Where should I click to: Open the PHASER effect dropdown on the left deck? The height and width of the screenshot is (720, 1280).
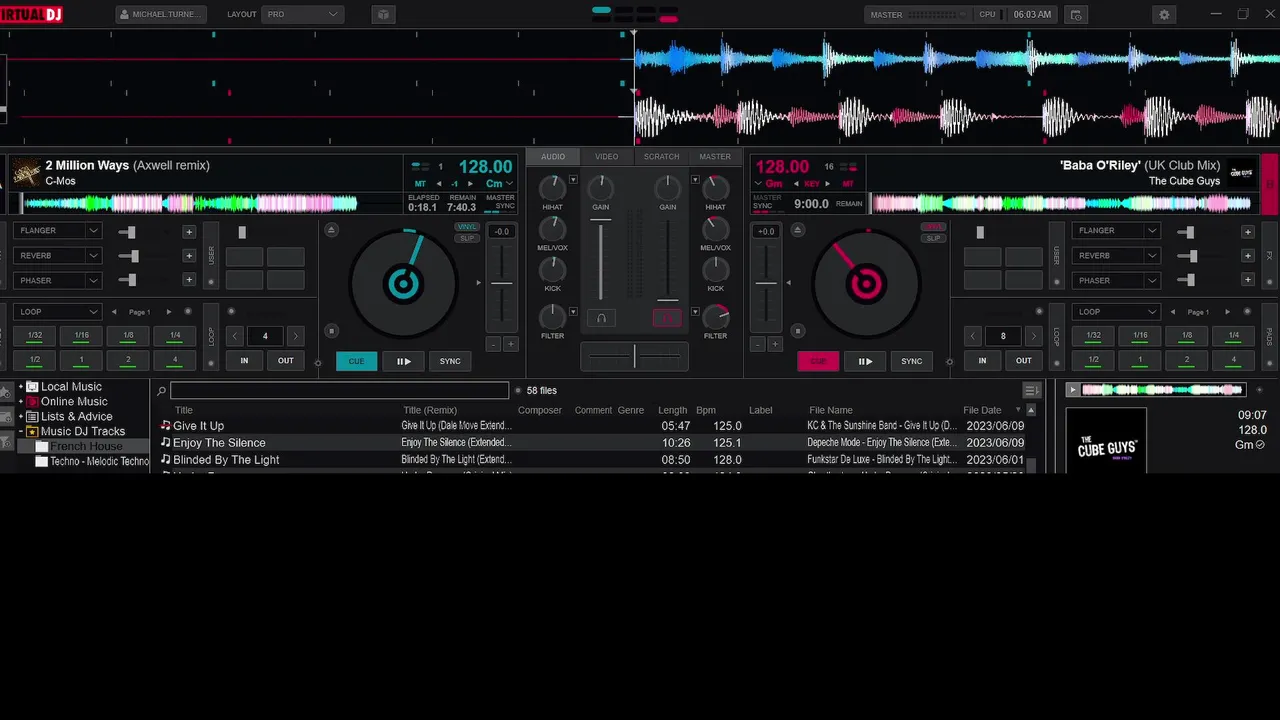point(57,281)
